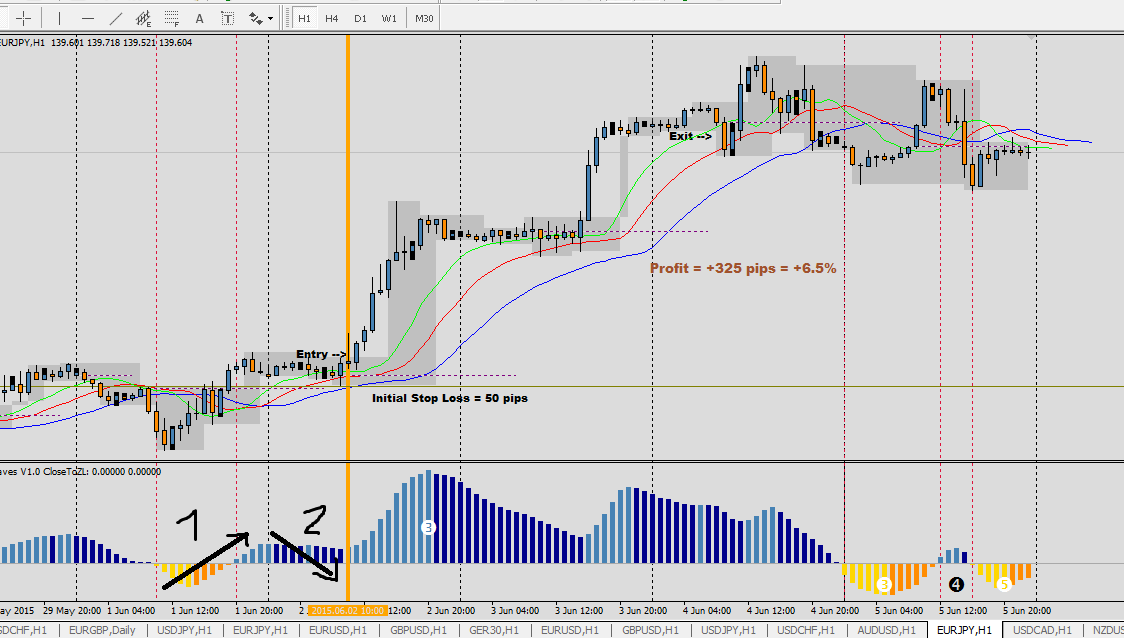Switch to the M30 timeframe
This screenshot has width=1124, height=638.
click(x=424, y=19)
